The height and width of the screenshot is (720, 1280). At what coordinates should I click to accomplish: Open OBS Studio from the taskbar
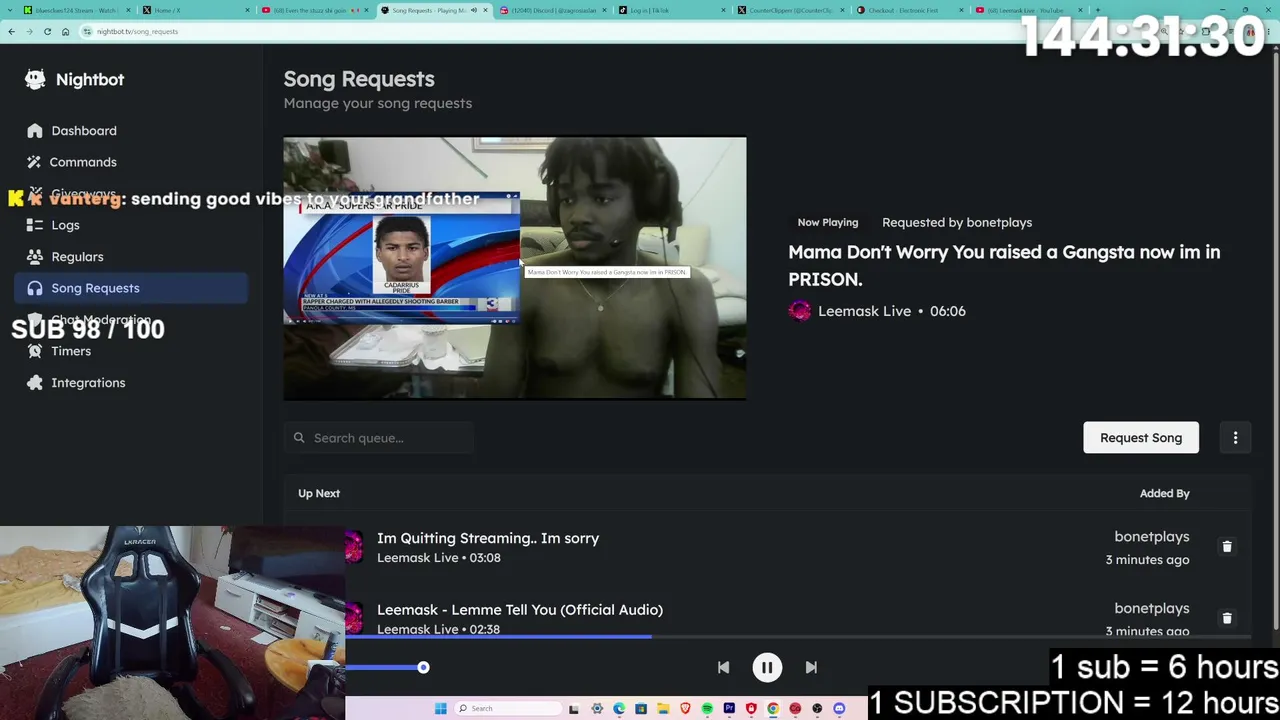tap(817, 709)
